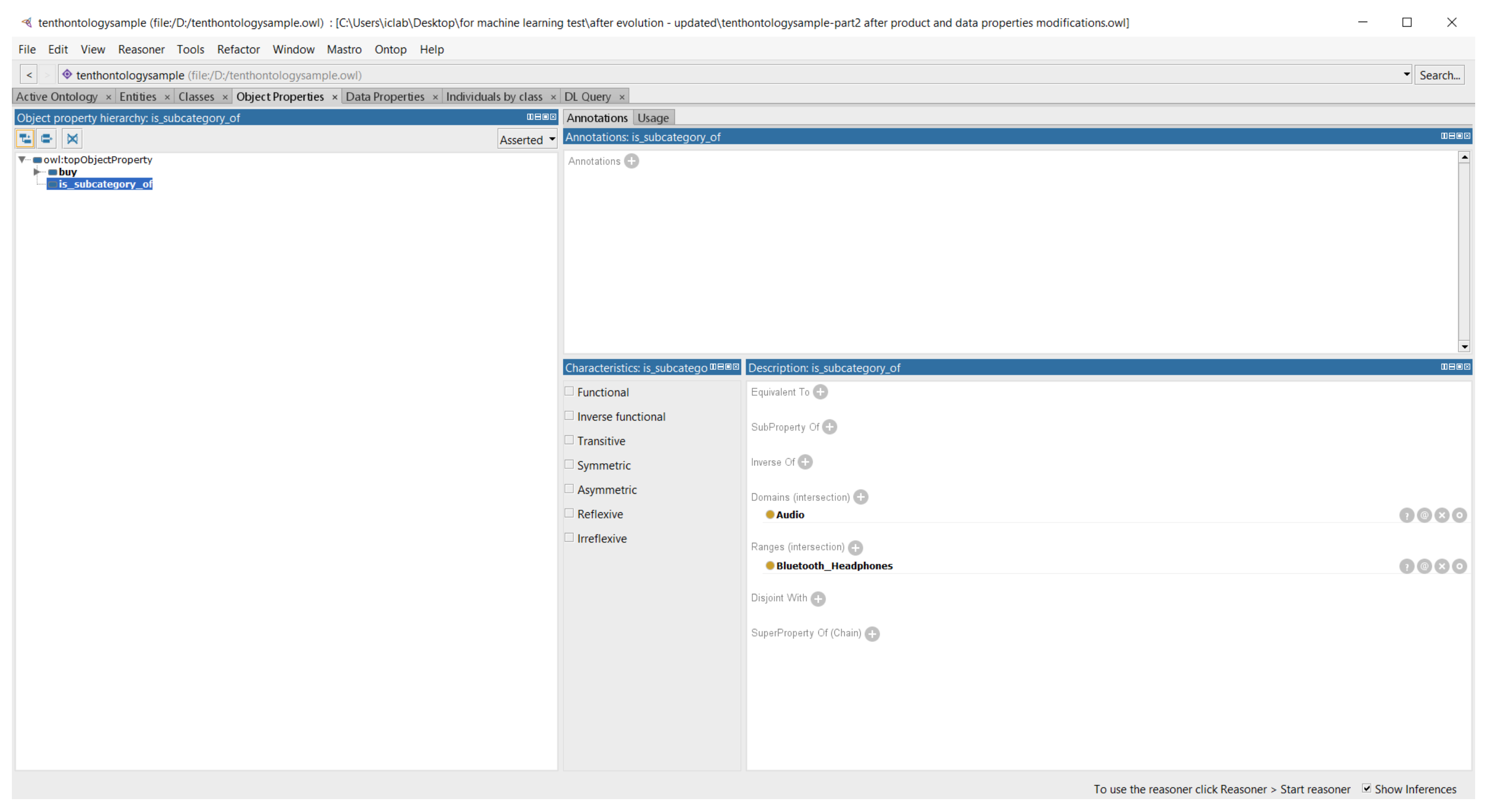Toggle the Show Inferences checkbox
The height and width of the screenshot is (812, 1486).
click(x=1367, y=788)
